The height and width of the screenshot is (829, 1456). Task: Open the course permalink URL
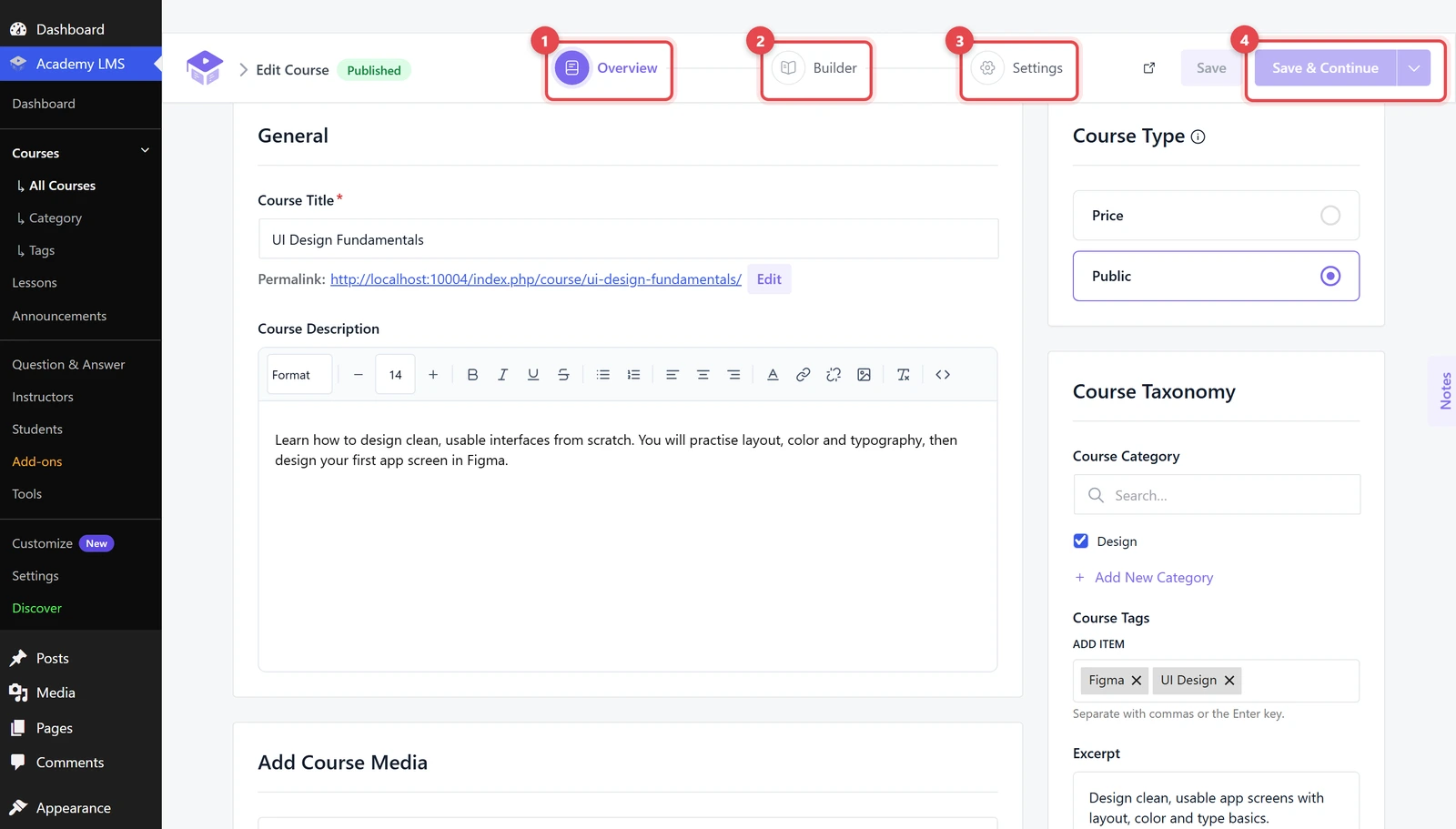[536, 279]
